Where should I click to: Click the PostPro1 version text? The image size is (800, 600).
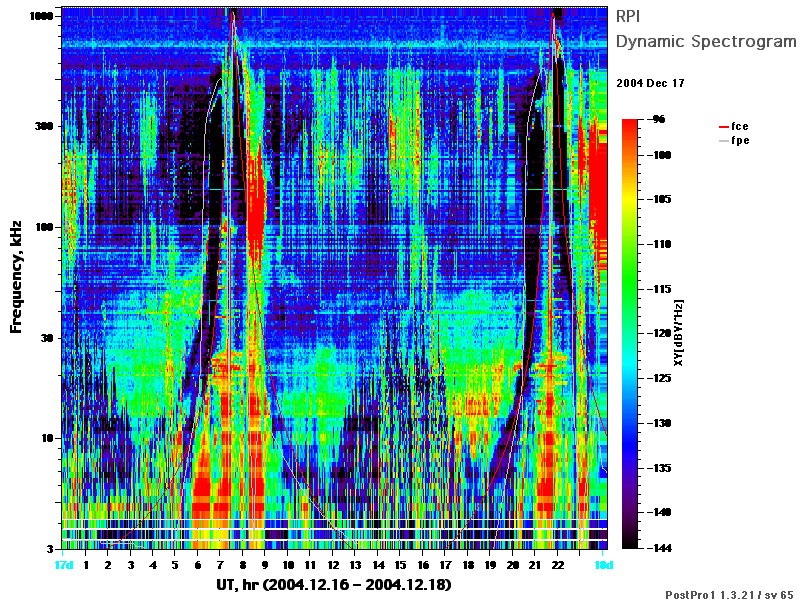729,595
